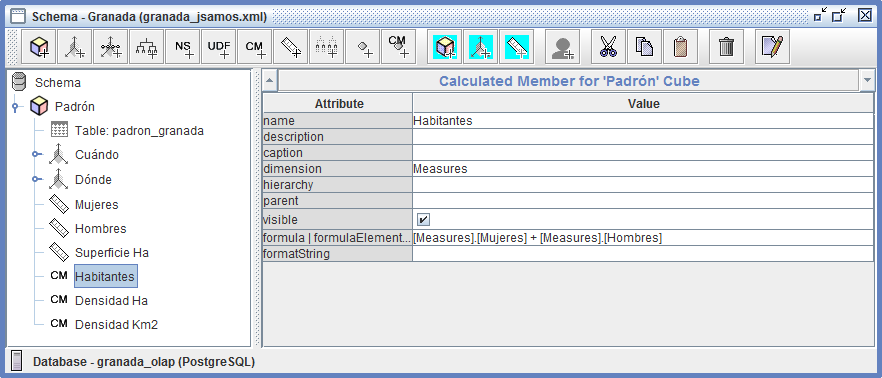
Task: Click the Copy toolbar icon
Action: (x=645, y=46)
